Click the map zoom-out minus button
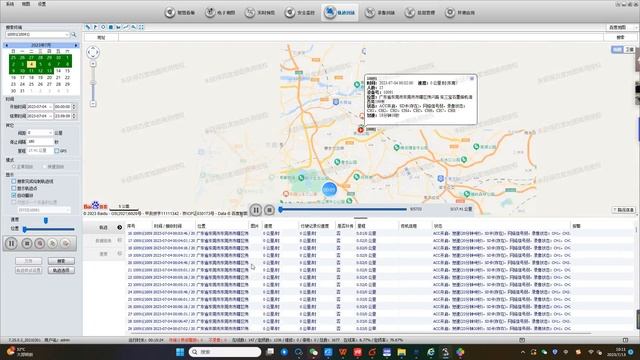Screen dimensions: 640x360 pos(93,104)
